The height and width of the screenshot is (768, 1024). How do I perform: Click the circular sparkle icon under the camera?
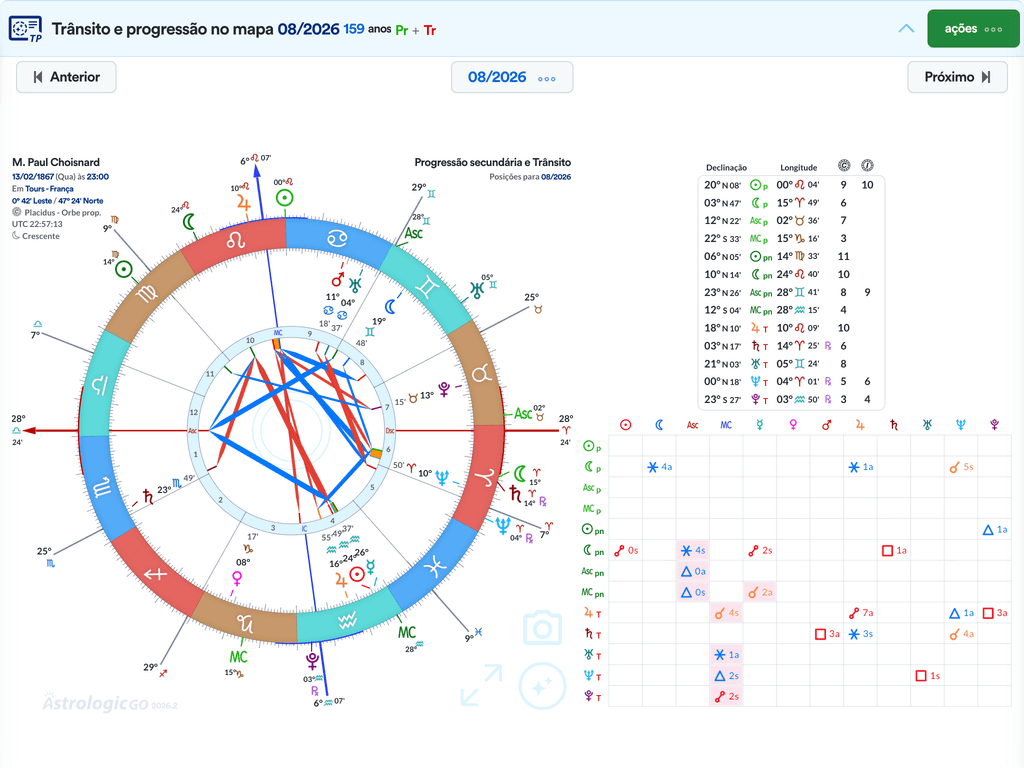[x=542, y=686]
